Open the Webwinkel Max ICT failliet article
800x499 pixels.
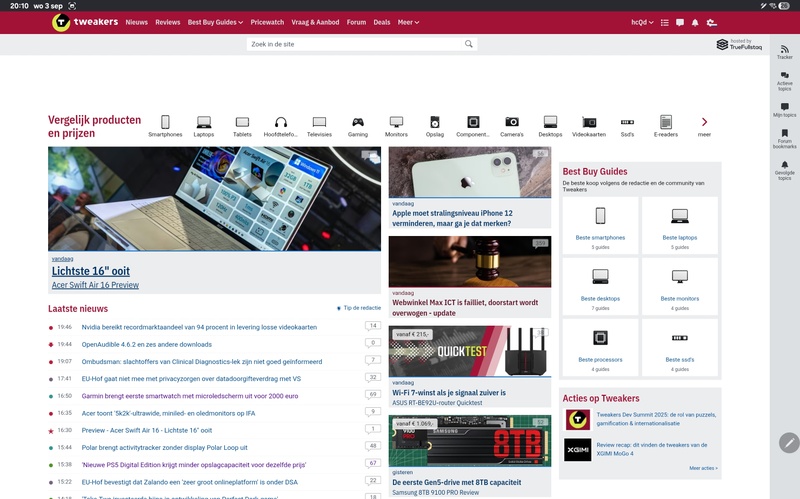465,308
